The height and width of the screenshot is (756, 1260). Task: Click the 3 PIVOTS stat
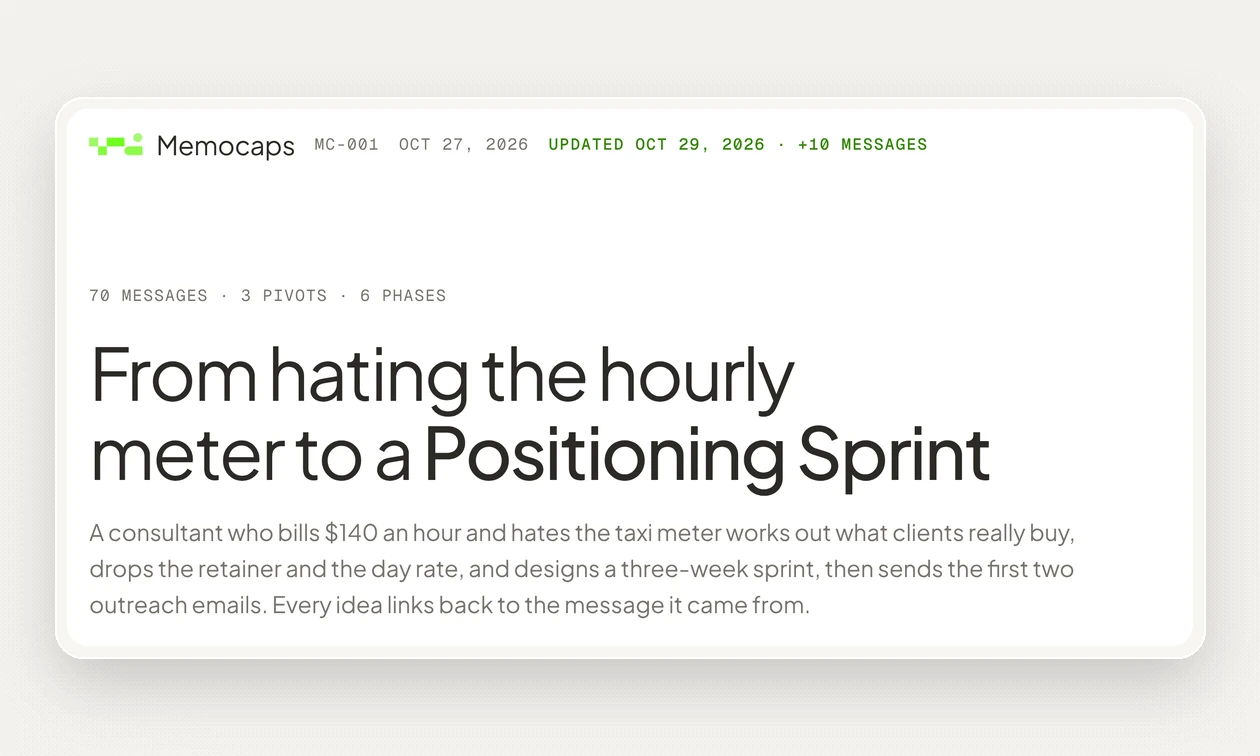click(x=284, y=296)
